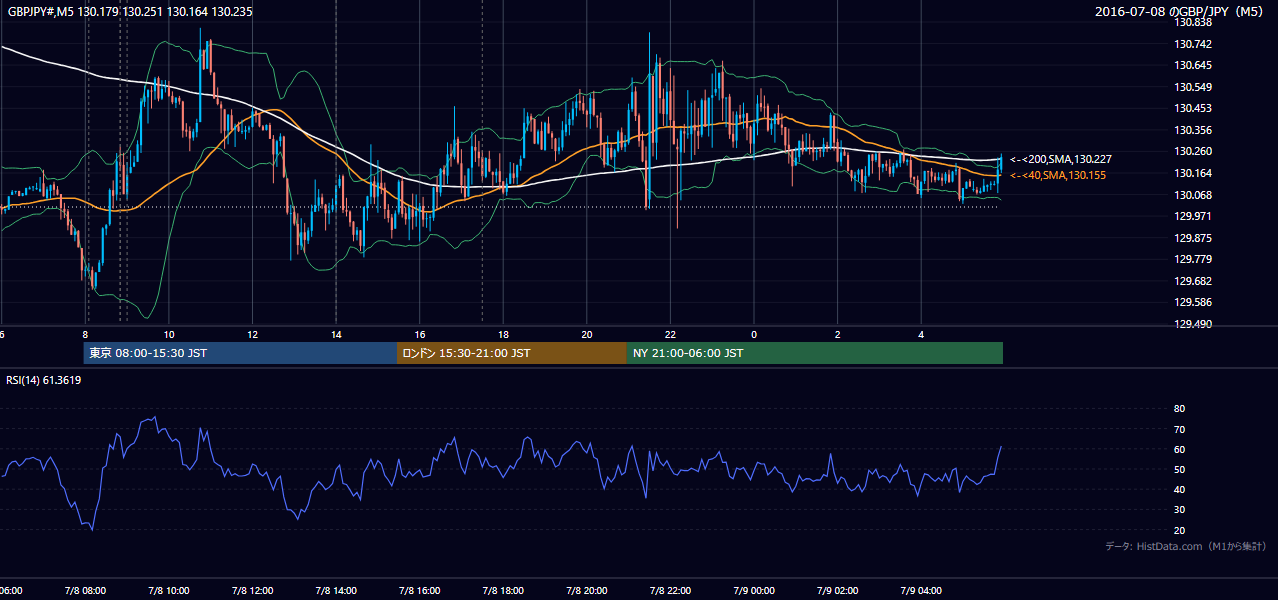Click the 130.356 price axis label

[x=1192, y=130]
